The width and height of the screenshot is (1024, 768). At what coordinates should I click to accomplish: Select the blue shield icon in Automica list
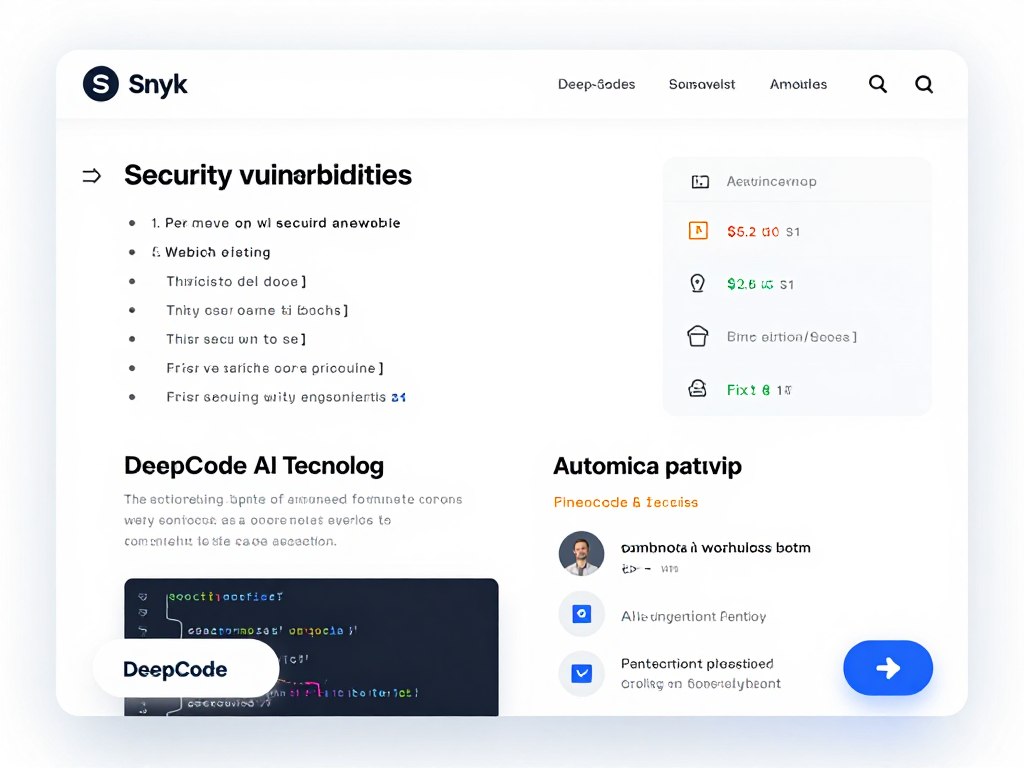(581, 614)
